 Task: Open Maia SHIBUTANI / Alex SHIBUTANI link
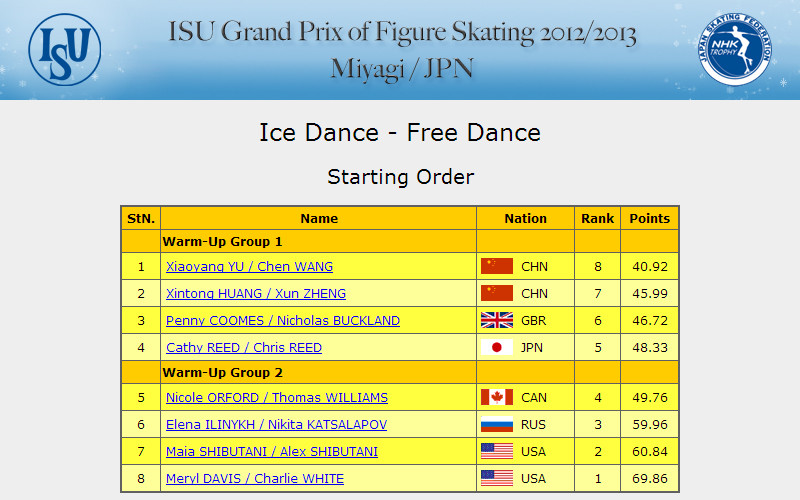[272, 452]
